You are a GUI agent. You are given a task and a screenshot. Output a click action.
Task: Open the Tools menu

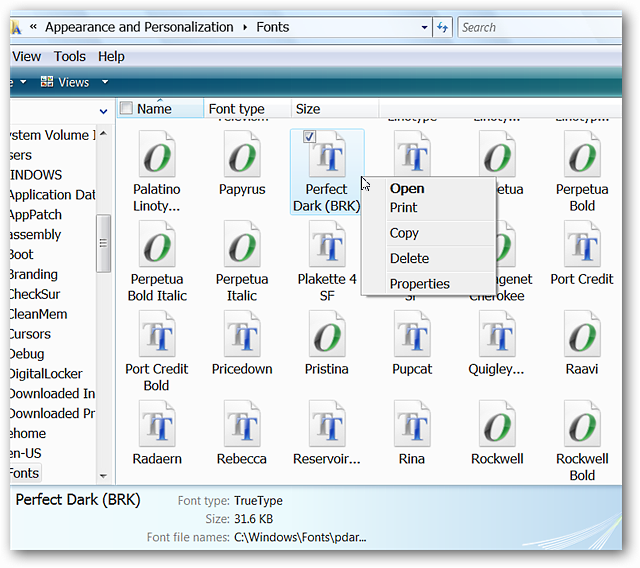pos(70,56)
